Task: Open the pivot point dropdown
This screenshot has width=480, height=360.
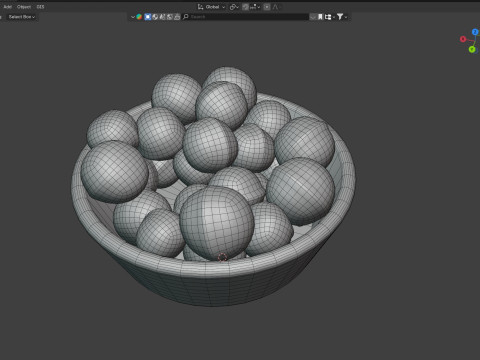Action: coord(234,7)
